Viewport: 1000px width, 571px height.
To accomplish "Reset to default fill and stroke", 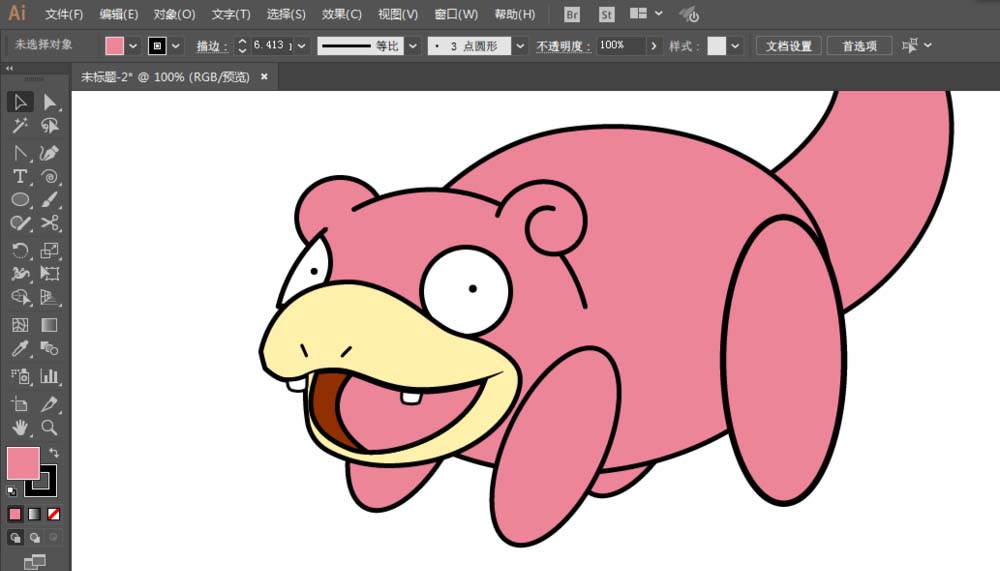I will pos(11,491).
